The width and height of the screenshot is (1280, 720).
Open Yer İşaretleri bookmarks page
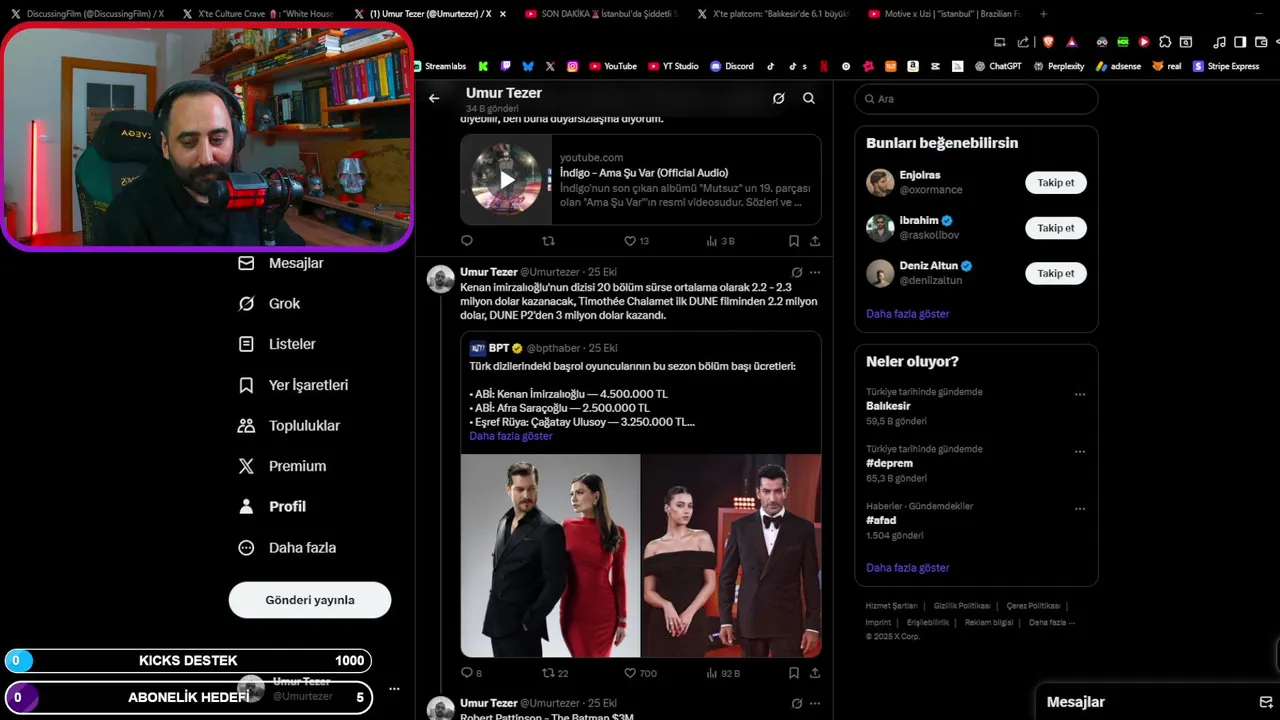point(293,385)
